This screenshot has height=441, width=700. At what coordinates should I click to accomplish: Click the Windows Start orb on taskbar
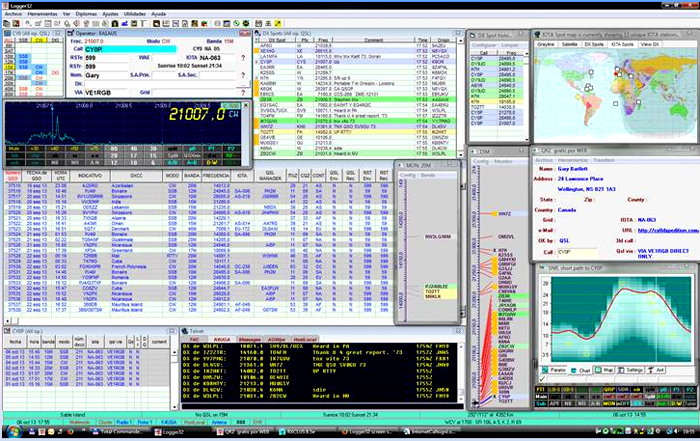click(13, 432)
